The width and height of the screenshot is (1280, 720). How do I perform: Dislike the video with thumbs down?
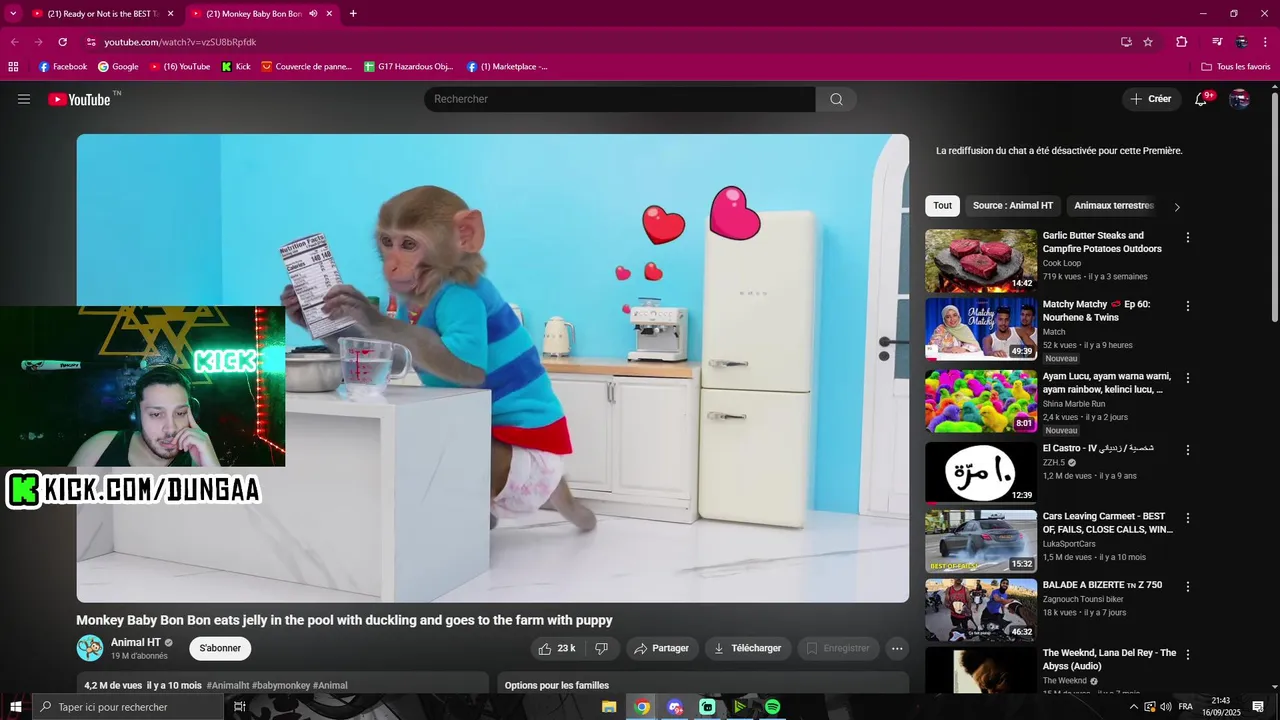601,648
